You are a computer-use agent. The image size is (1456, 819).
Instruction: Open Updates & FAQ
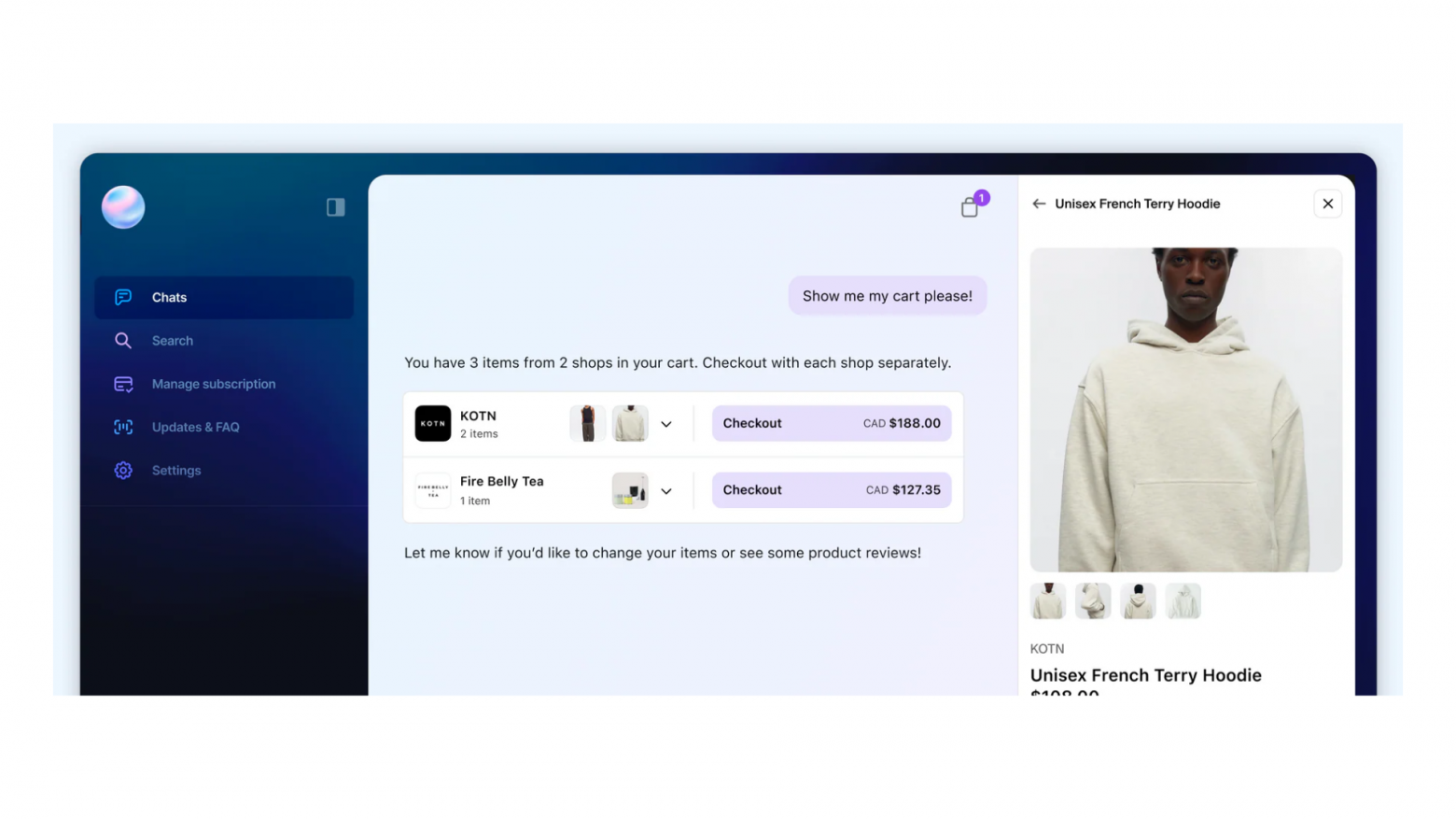(195, 427)
